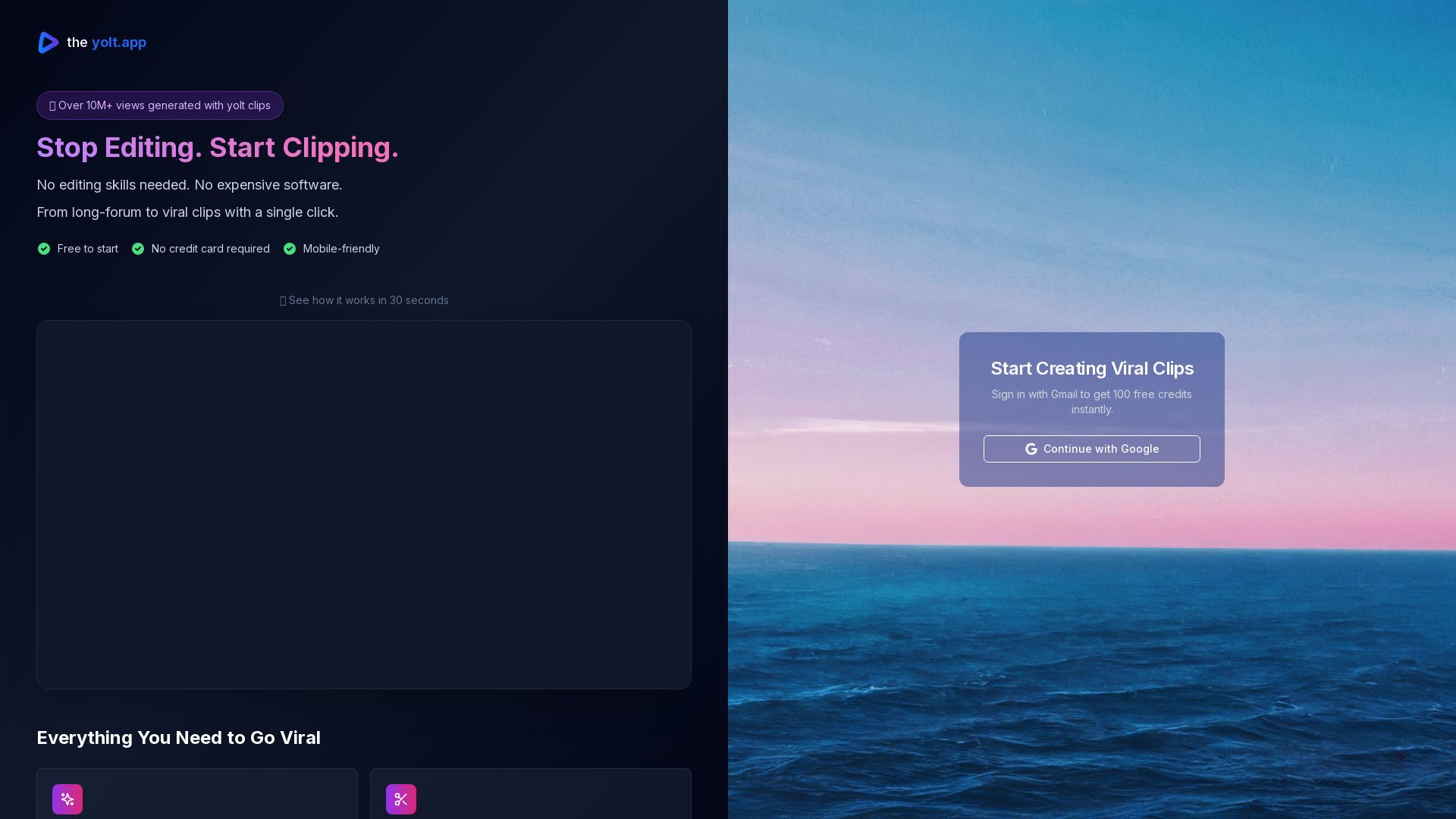The height and width of the screenshot is (819, 1456).
Task: Click the 'yolt.app' brand name text
Action: point(118,42)
